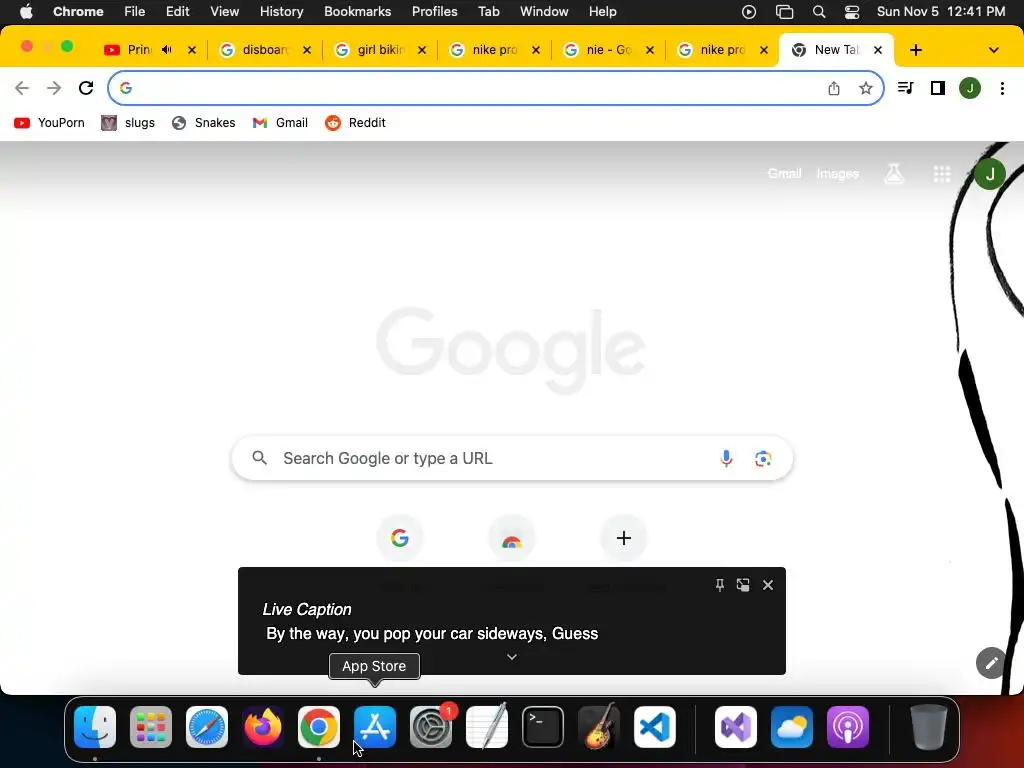Open the media controls icon
The height and width of the screenshot is (768, 1024).
pos(905,88)
